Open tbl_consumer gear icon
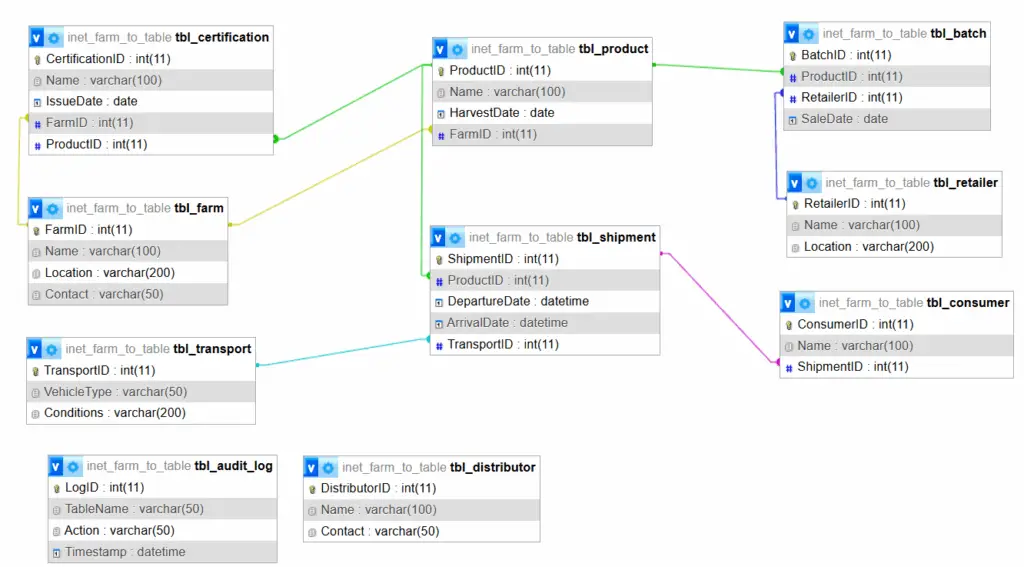Image resolution: width=1024 pixels, height=567 pixels. tap(806, 303)
